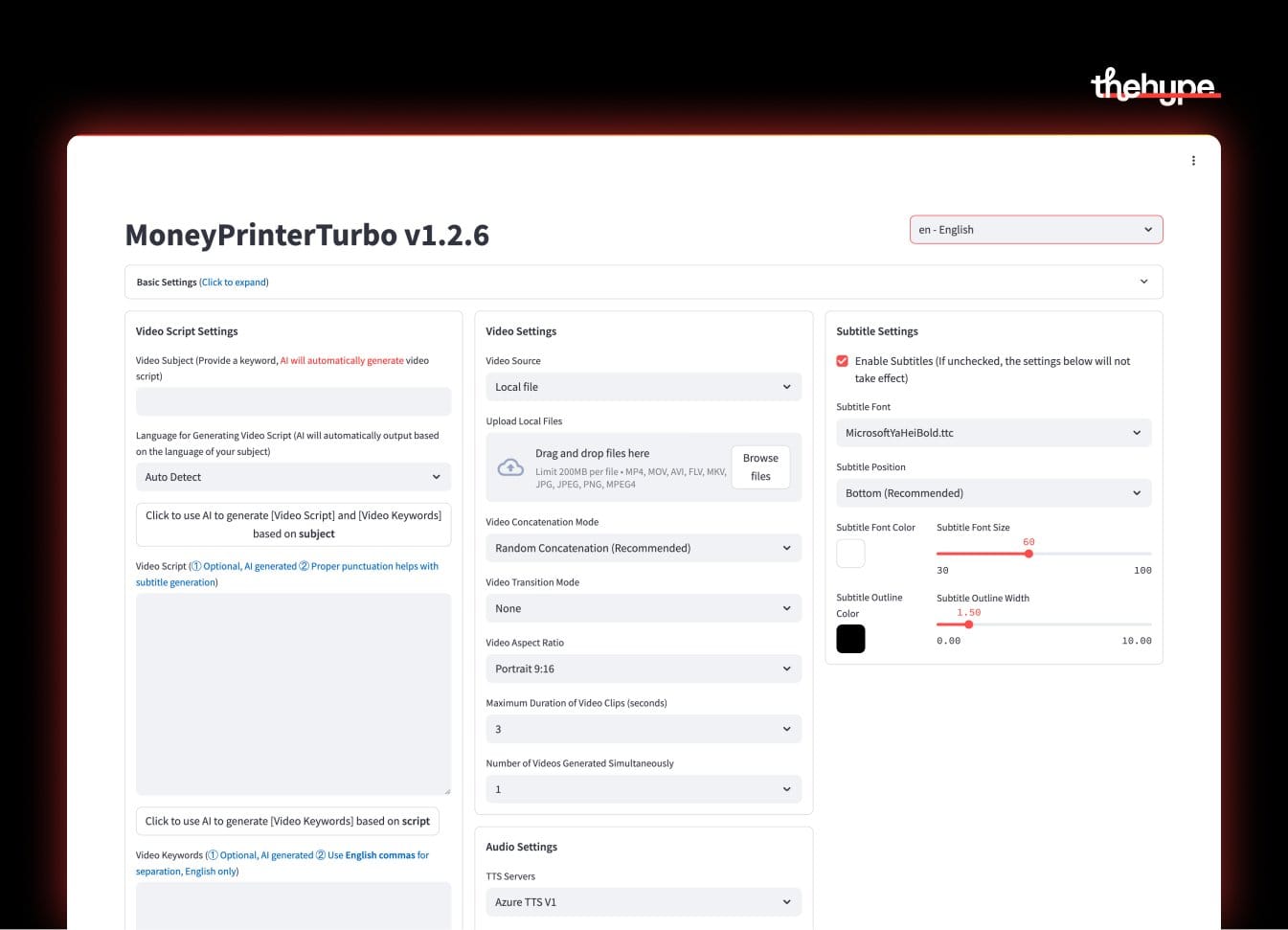Click the cloud upload icon
The height and width of the screenshot is (930, 1288).
pyautogui.click(x=510, y=467)
